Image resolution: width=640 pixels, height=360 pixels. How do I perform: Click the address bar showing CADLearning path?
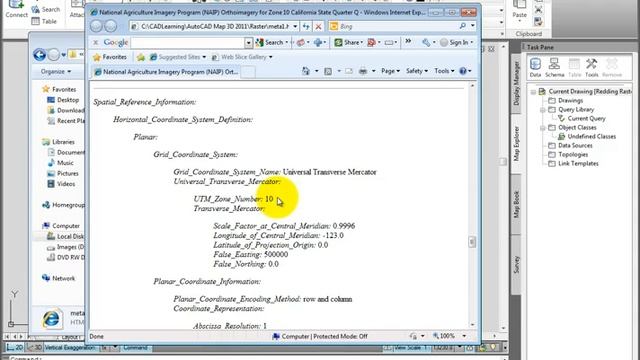pyautogui.click(x=216, y=26)
